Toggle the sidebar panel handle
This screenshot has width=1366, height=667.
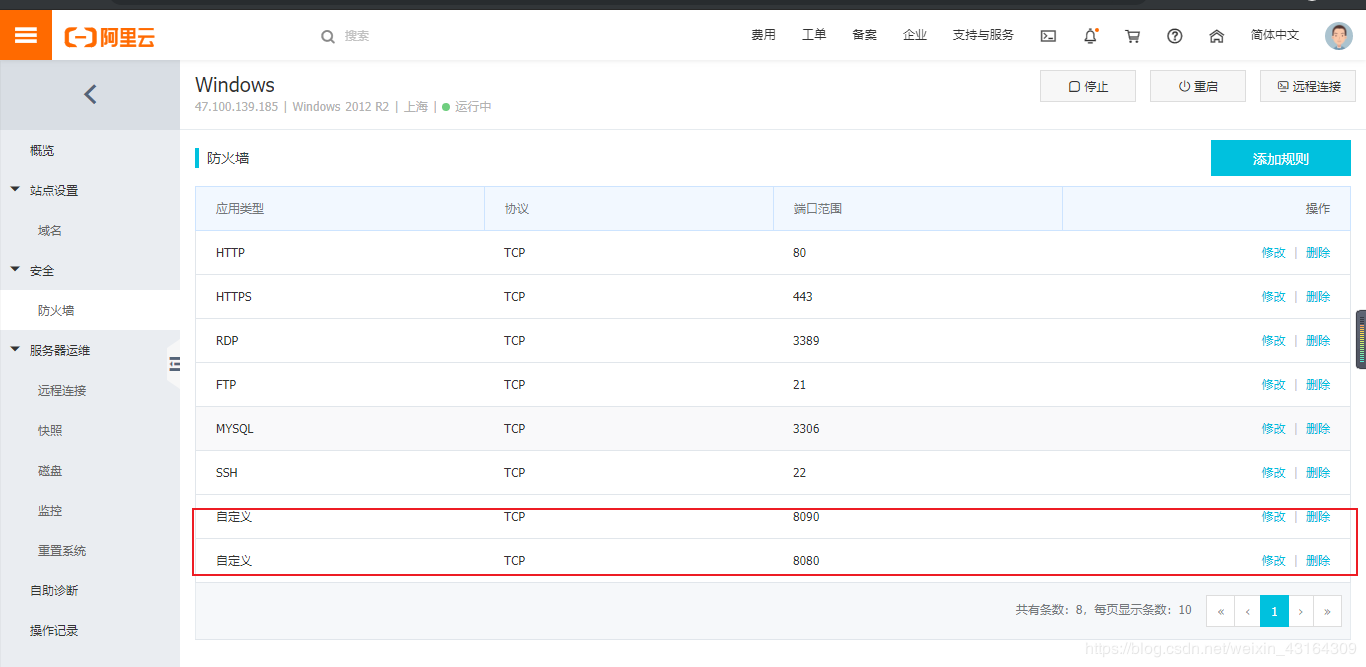pyautogui.click(x=175, y=365)
